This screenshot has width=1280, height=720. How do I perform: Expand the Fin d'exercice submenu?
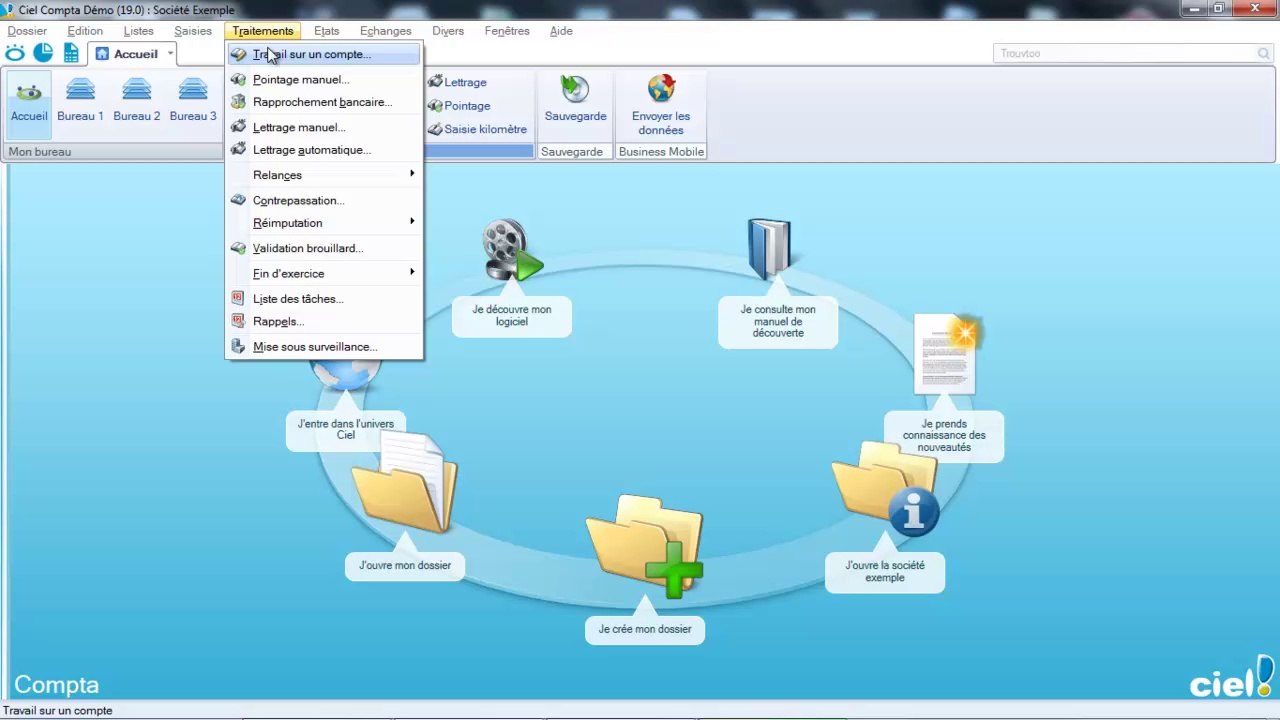click(x=324, y=273)
